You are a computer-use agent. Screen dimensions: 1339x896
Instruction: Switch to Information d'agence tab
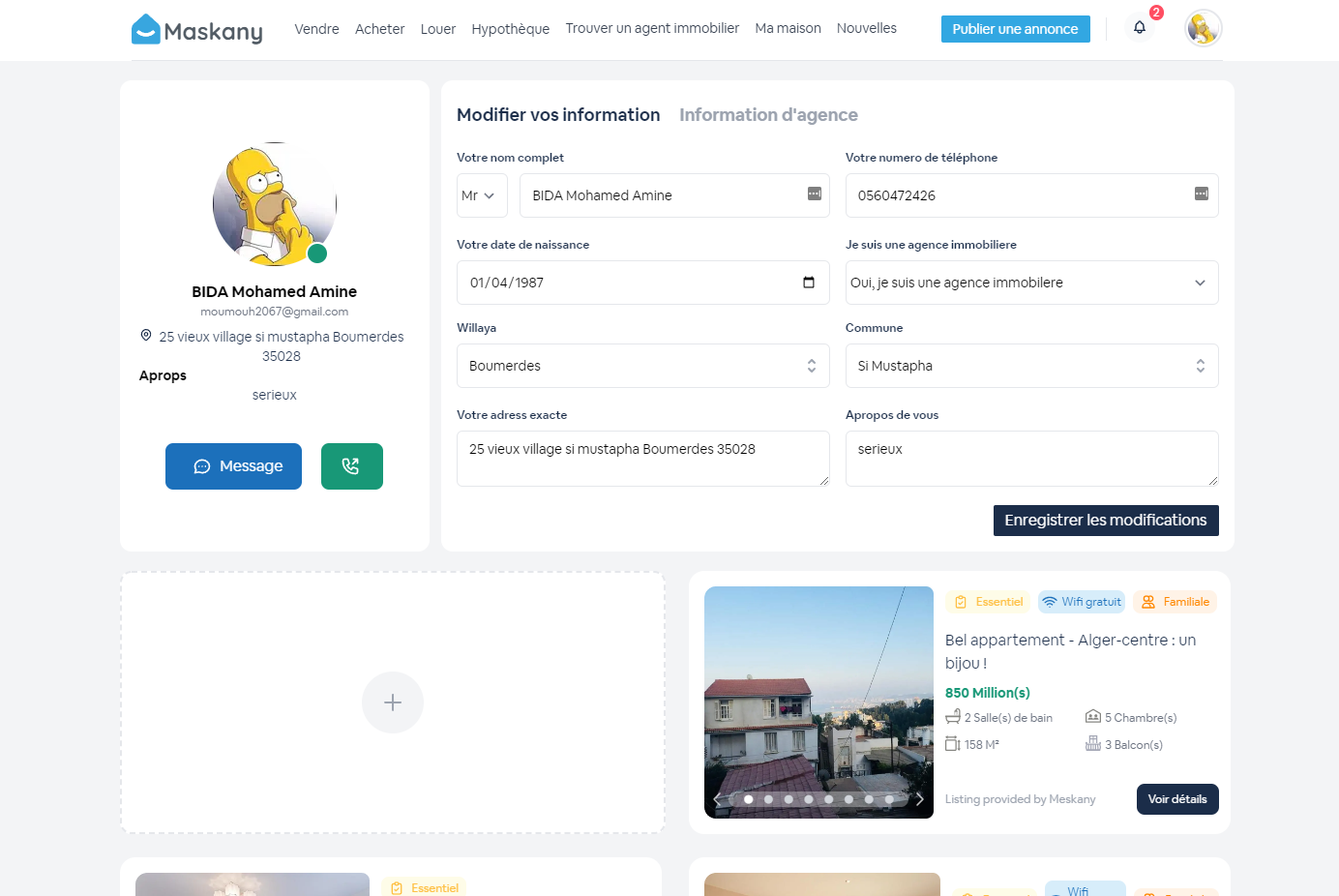(768, 115)
